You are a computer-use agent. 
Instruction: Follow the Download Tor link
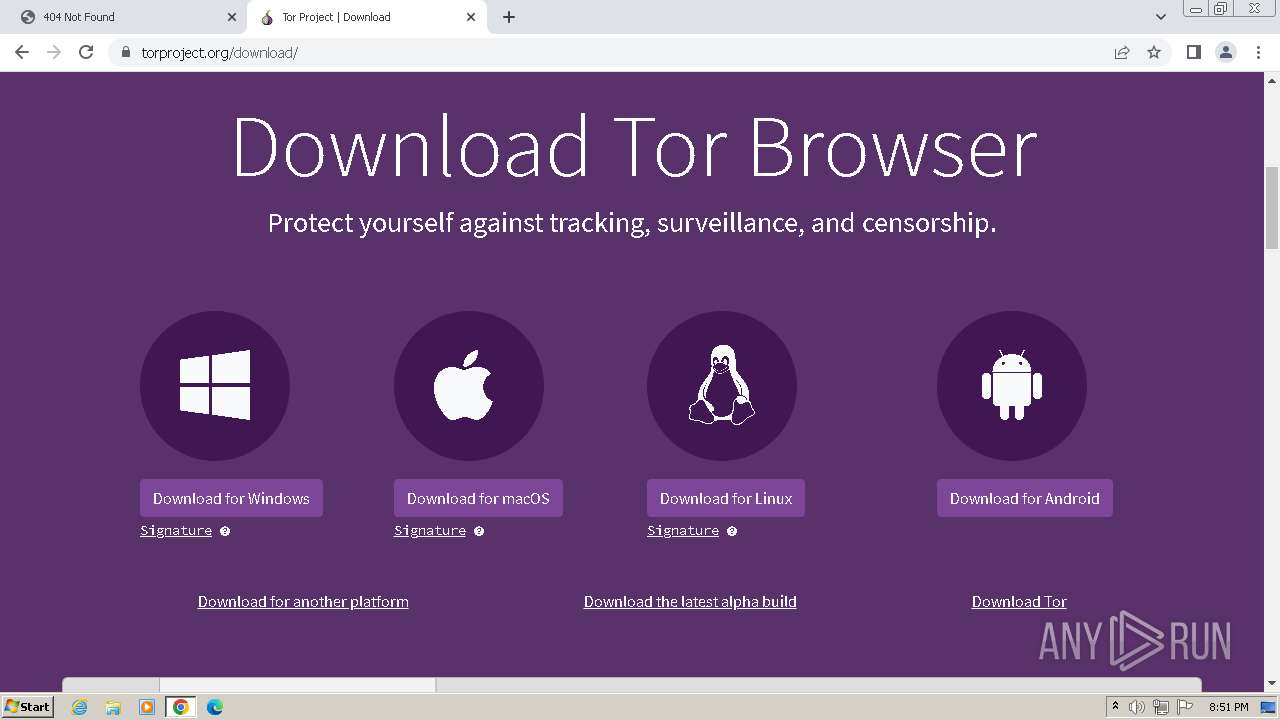click(x=1019, y=602)
